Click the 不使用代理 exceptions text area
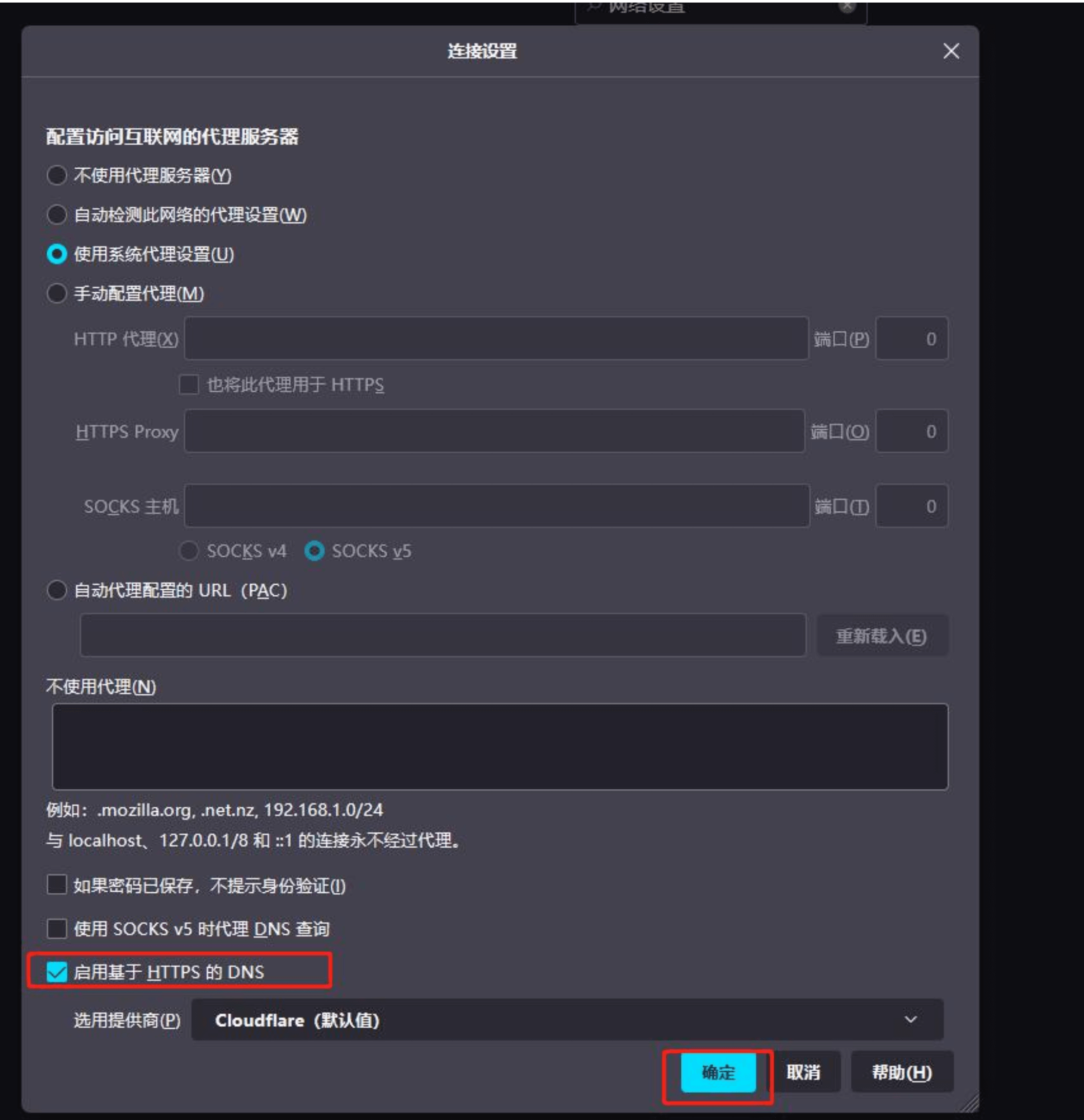 click(500, 746)
